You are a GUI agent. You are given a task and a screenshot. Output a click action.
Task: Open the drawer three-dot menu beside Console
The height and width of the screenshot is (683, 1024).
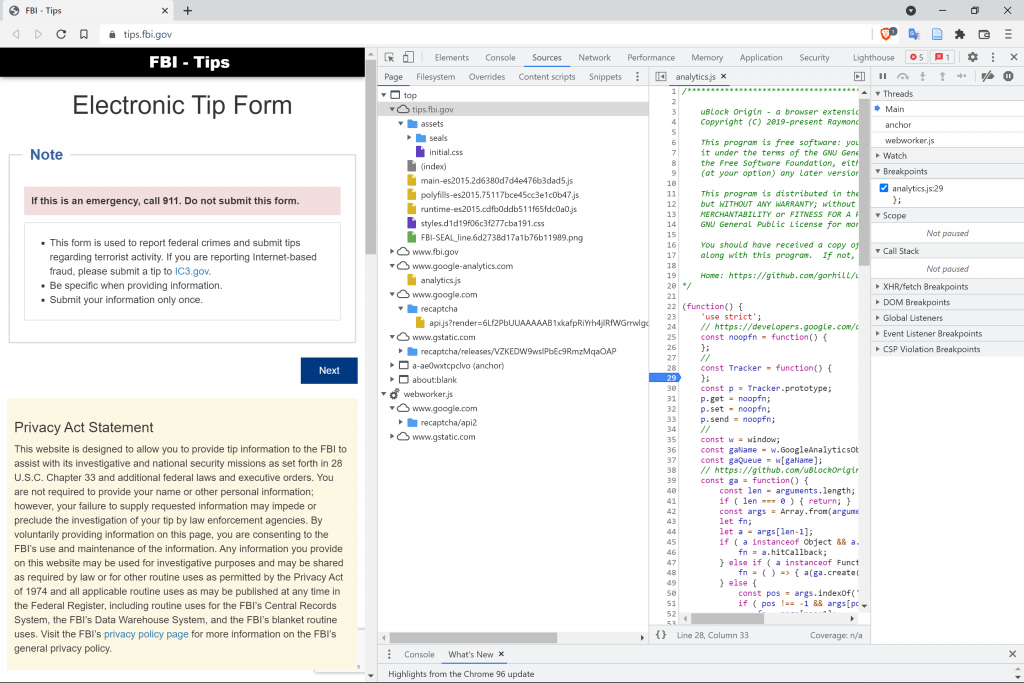(389, 654)
